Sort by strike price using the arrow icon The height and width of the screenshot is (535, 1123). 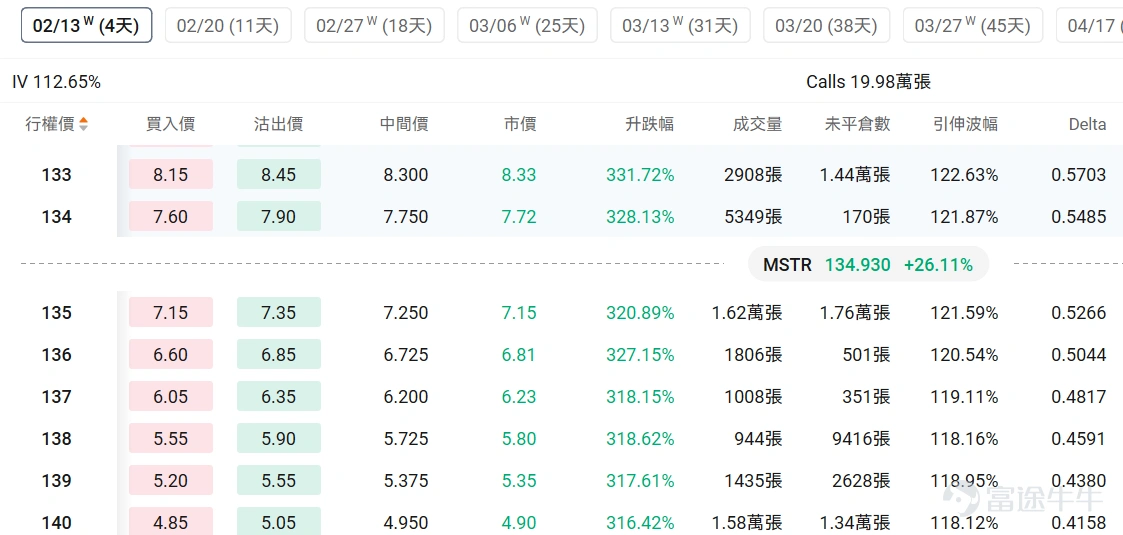click(83, 124)
